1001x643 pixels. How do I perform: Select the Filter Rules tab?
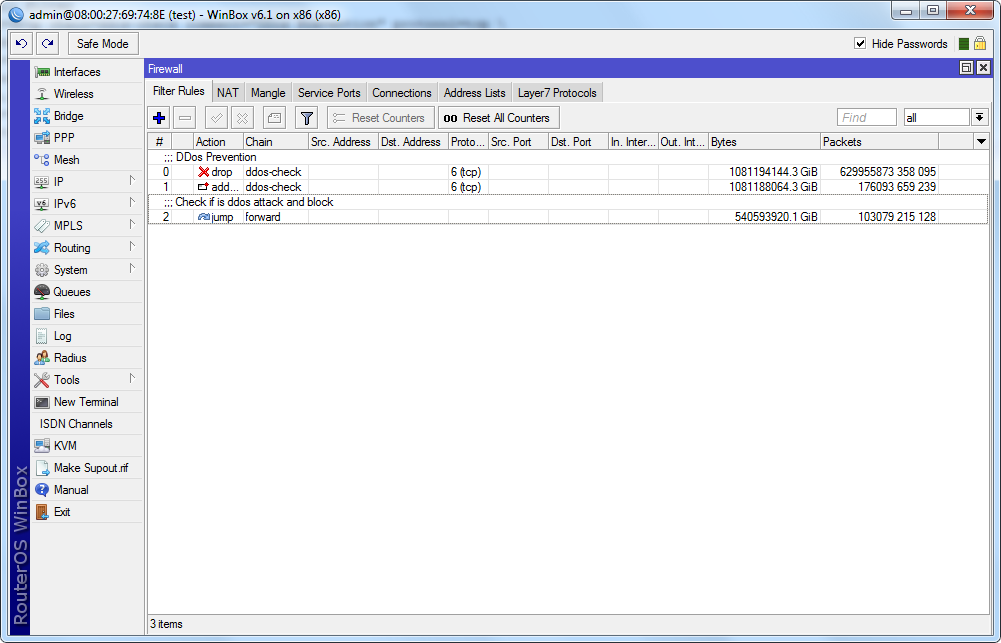click(179, 91)
